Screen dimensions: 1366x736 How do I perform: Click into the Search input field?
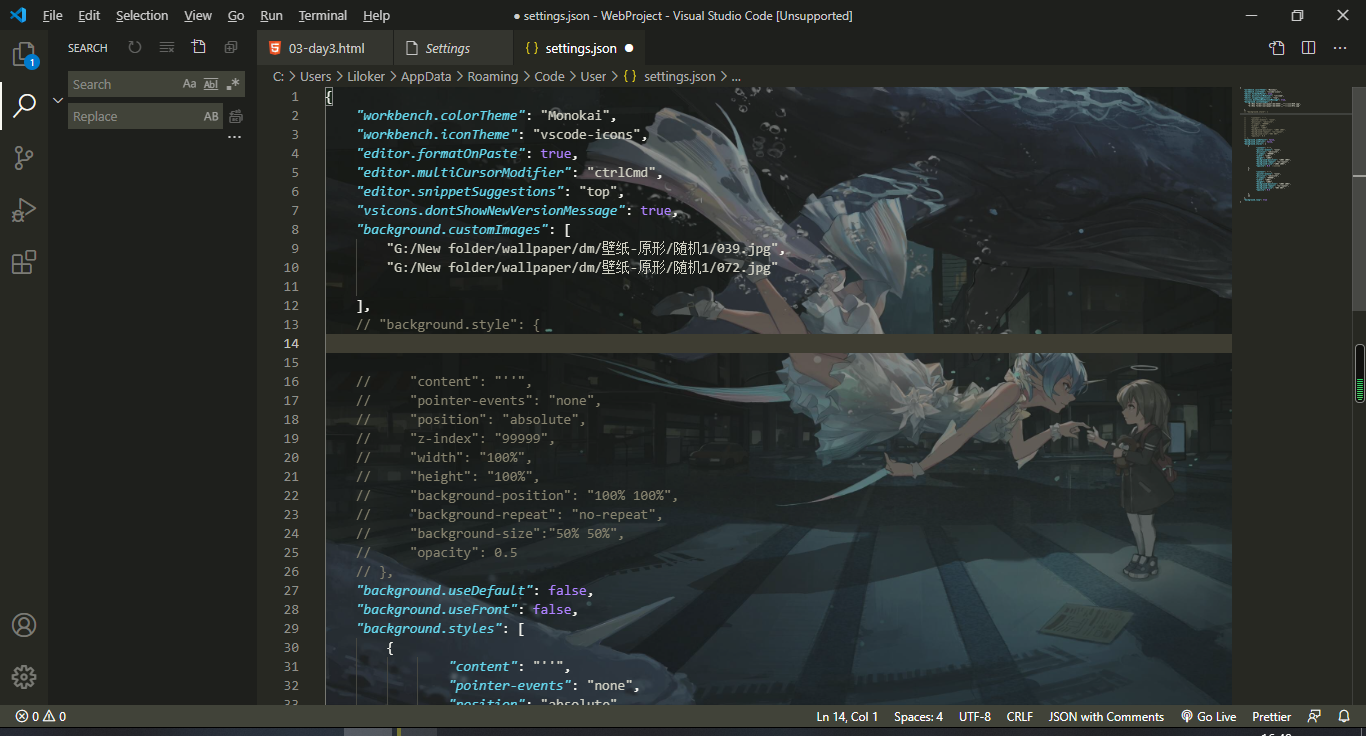pos(124,84)
